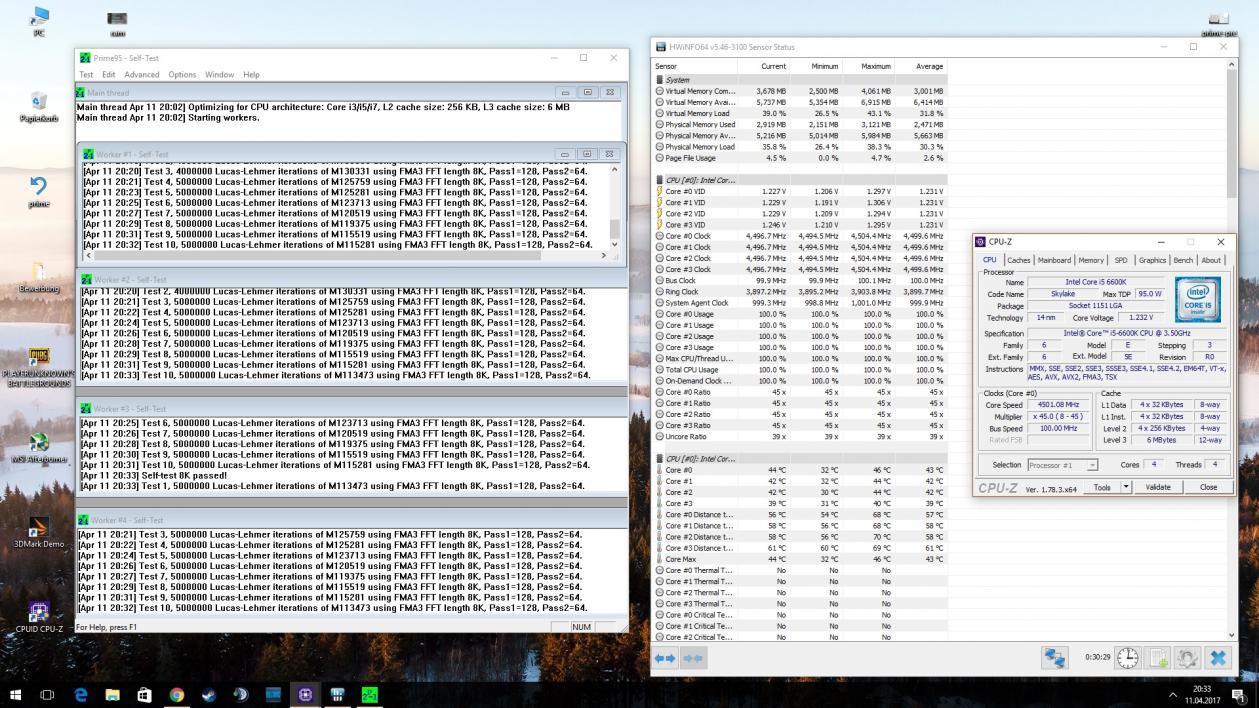The height and width of the screenshot is (708, 1259).
Task: Select CPUID CPU-Z desktop icon
Action: pyautogui.click(x=39, y=617)
